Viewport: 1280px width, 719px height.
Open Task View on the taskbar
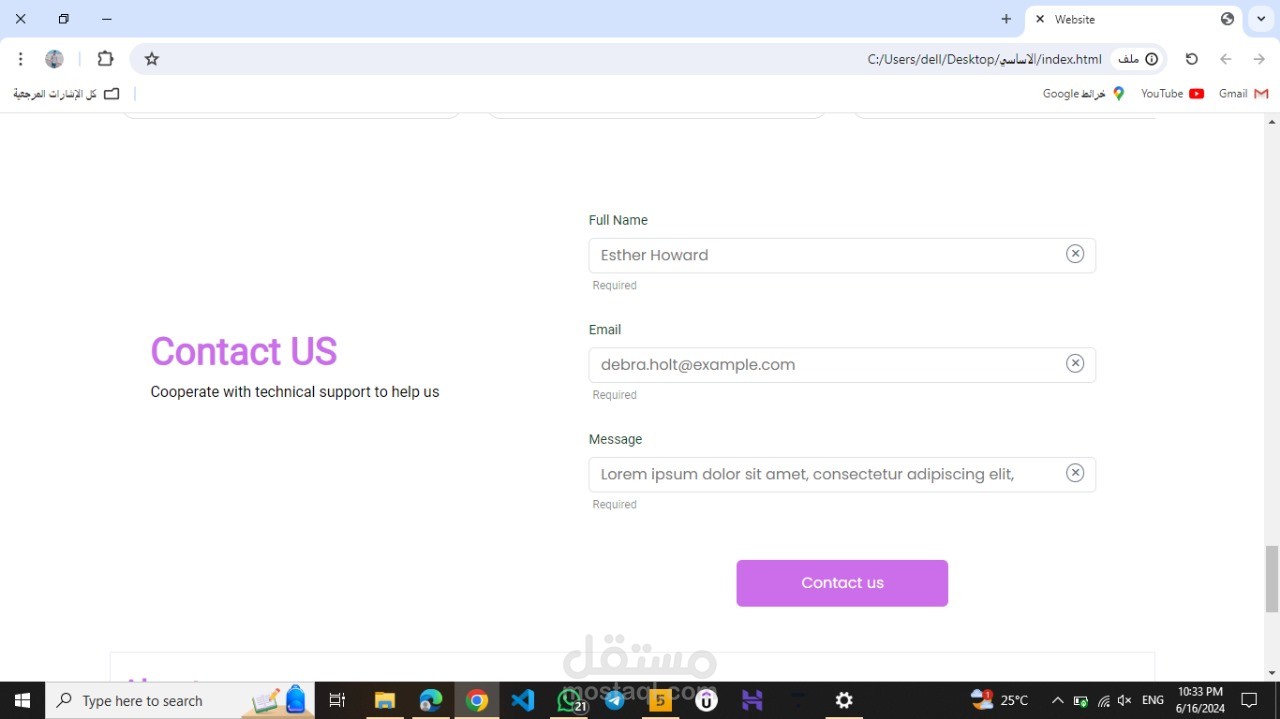click(337, 700)
